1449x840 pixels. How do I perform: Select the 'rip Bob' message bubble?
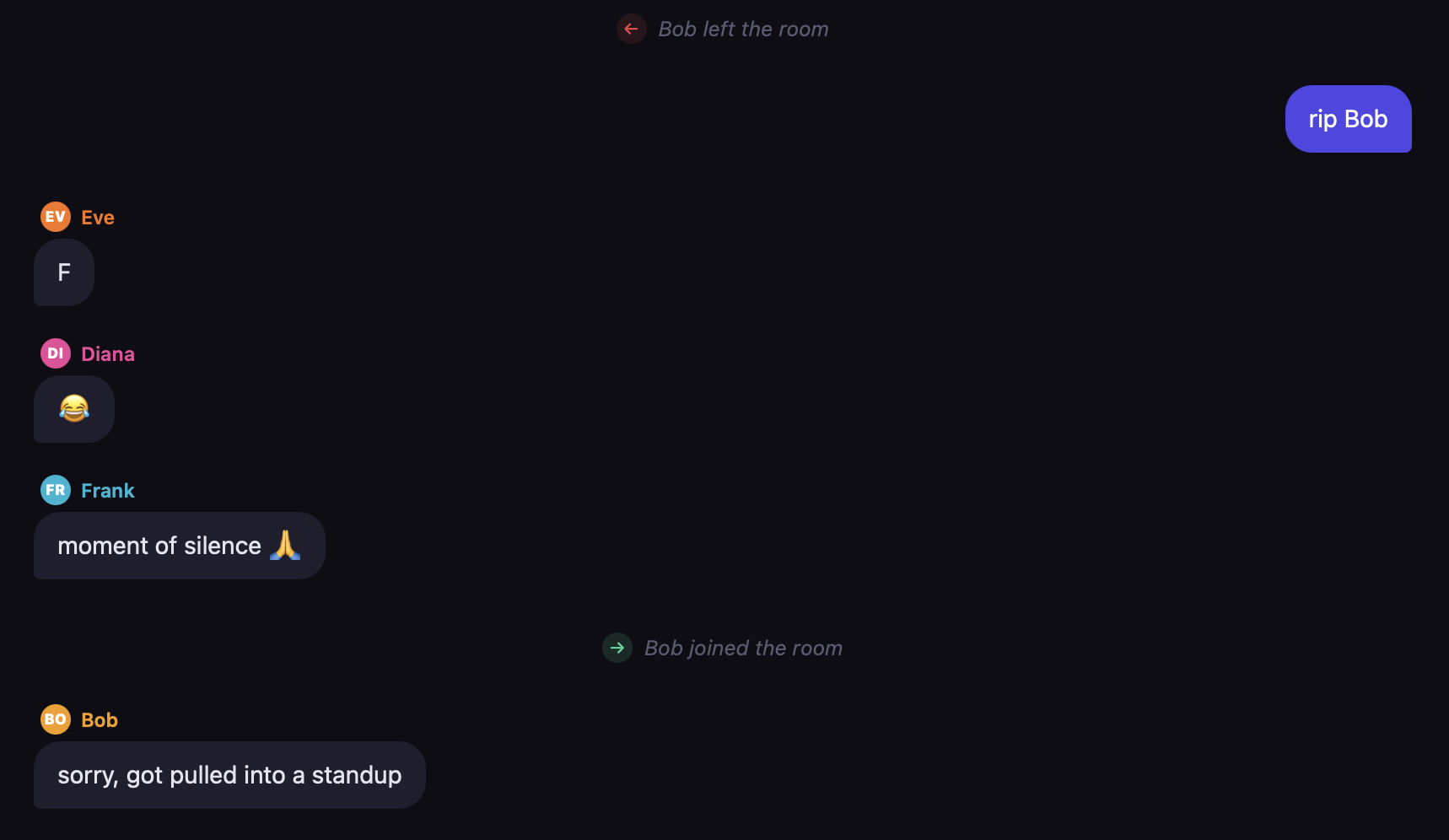[x=1347, y=119]
